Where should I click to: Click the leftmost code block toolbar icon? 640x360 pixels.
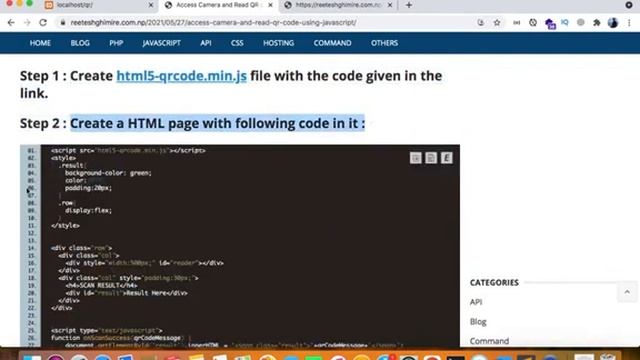(x=416, y=158)
